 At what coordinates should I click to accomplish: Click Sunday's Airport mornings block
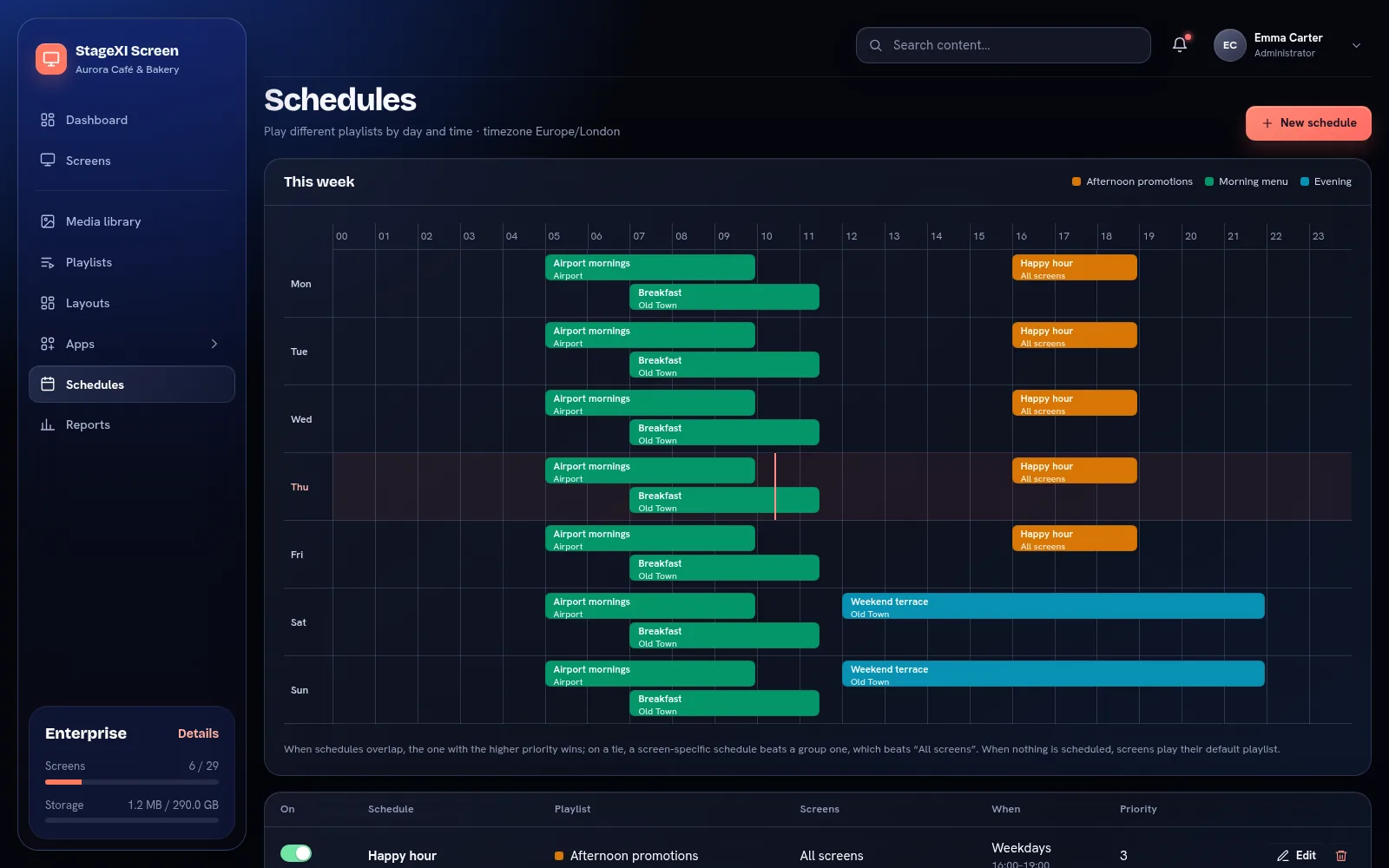coord(650,674)
